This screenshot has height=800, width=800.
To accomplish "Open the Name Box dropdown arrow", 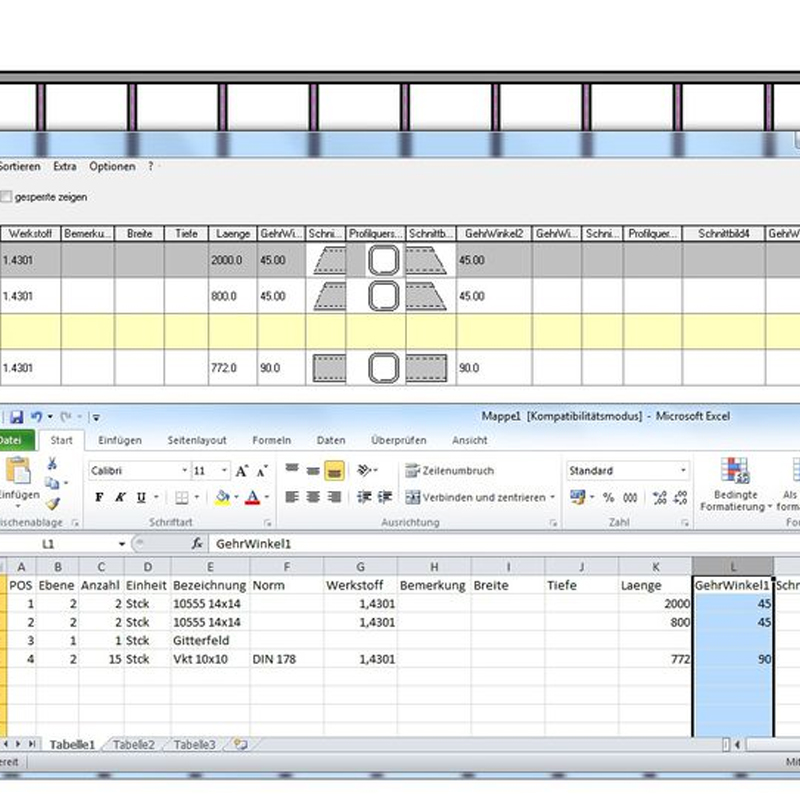I will coord(122,544).
